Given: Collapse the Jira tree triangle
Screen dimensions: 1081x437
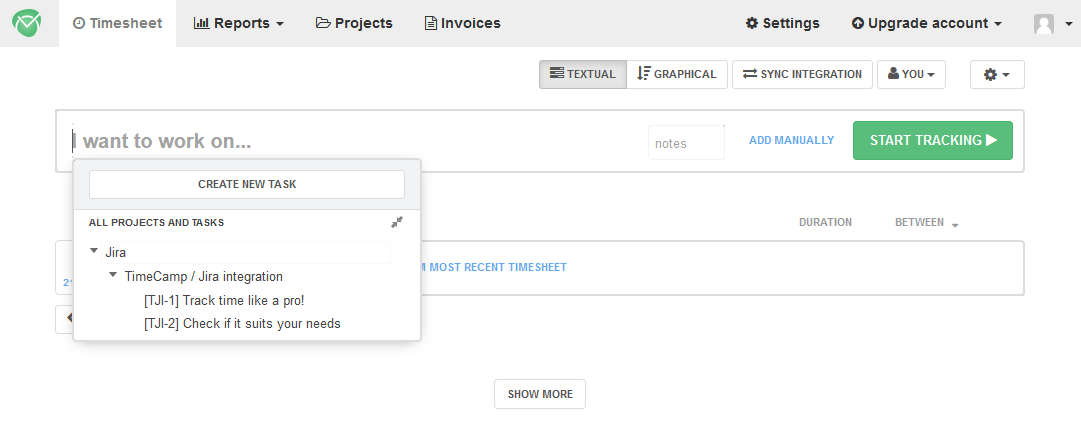Looking at the screenshot, I should click(x=94, y=251).
